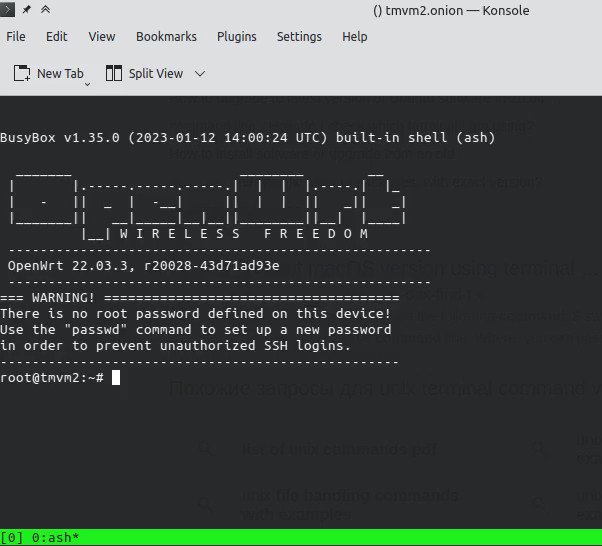602x546 pixels.
Task: Click the double-chevron keep-above icon
Action: [45, 10]
